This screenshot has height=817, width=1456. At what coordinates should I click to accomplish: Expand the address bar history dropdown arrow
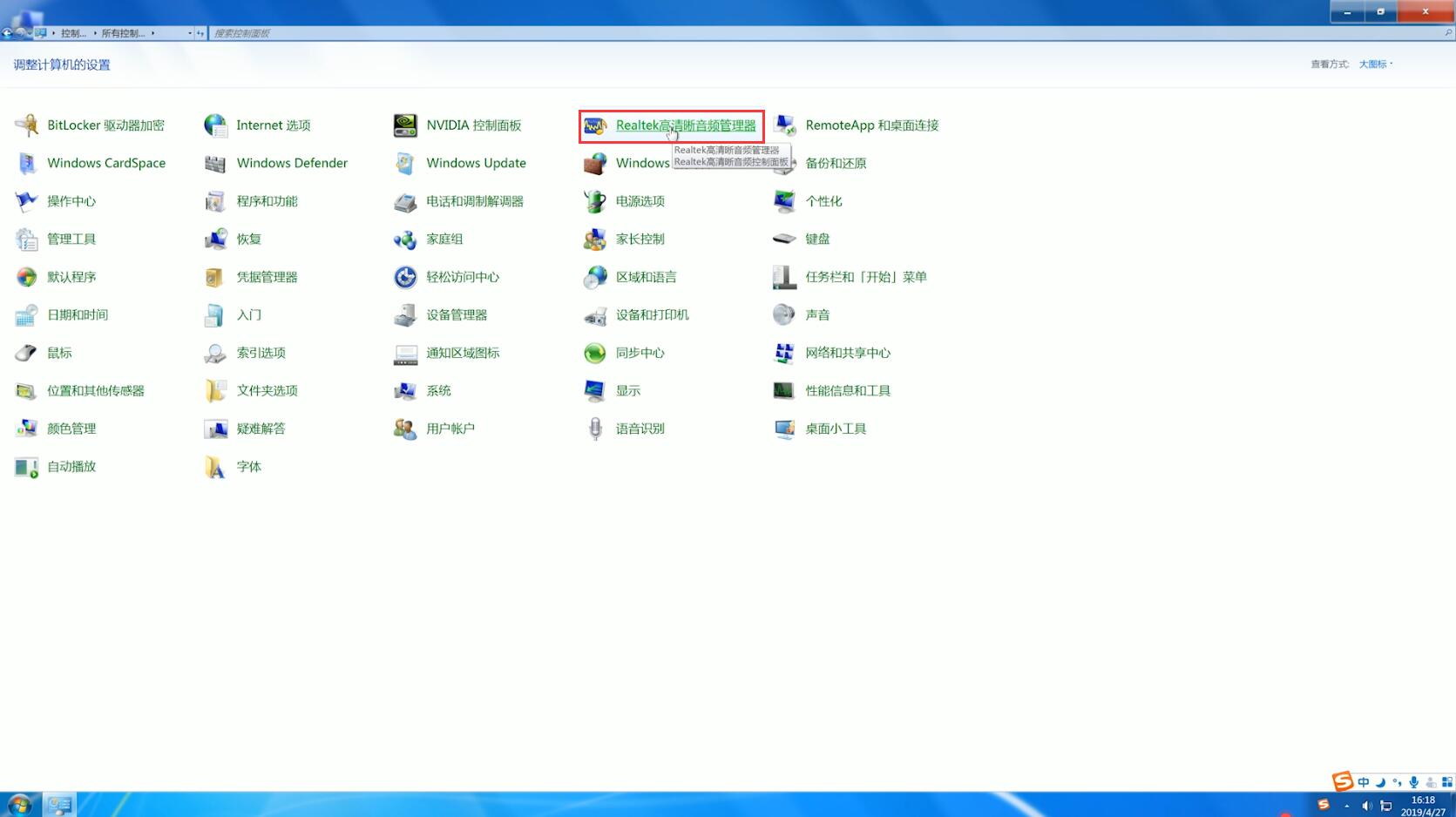point(190,33)
